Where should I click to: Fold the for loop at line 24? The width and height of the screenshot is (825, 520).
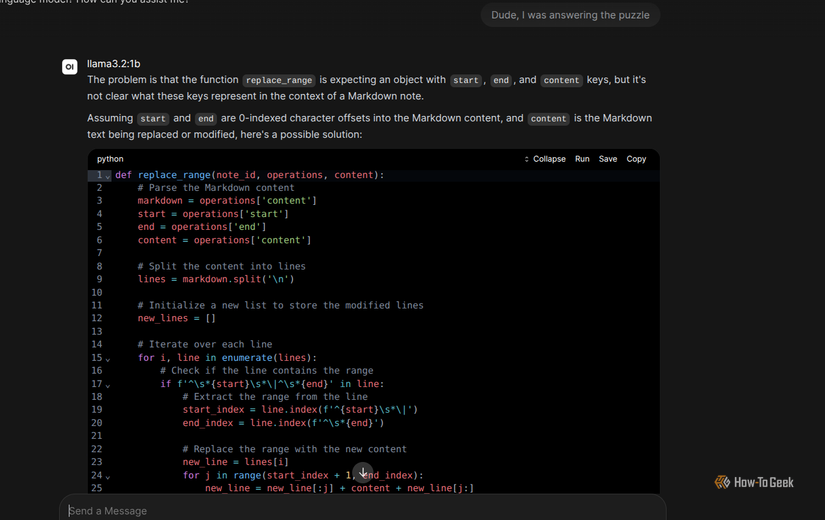click(108, 477)
